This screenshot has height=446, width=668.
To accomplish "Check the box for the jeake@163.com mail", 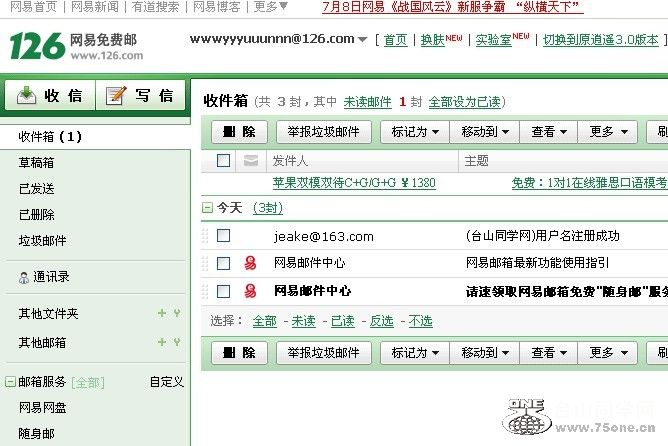I will [x=224, y=236].
